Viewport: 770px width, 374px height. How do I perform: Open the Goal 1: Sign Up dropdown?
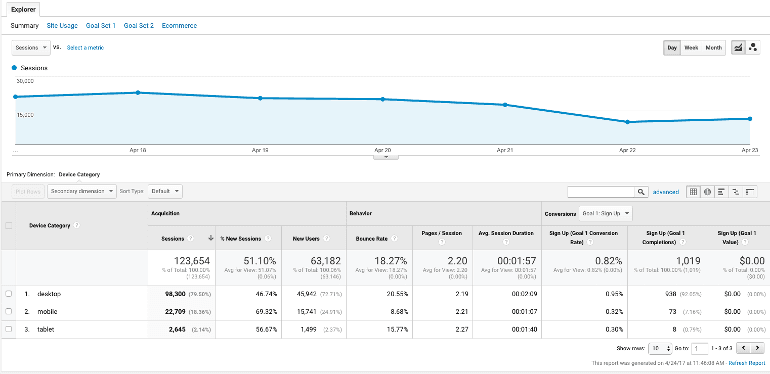(605, 214)
